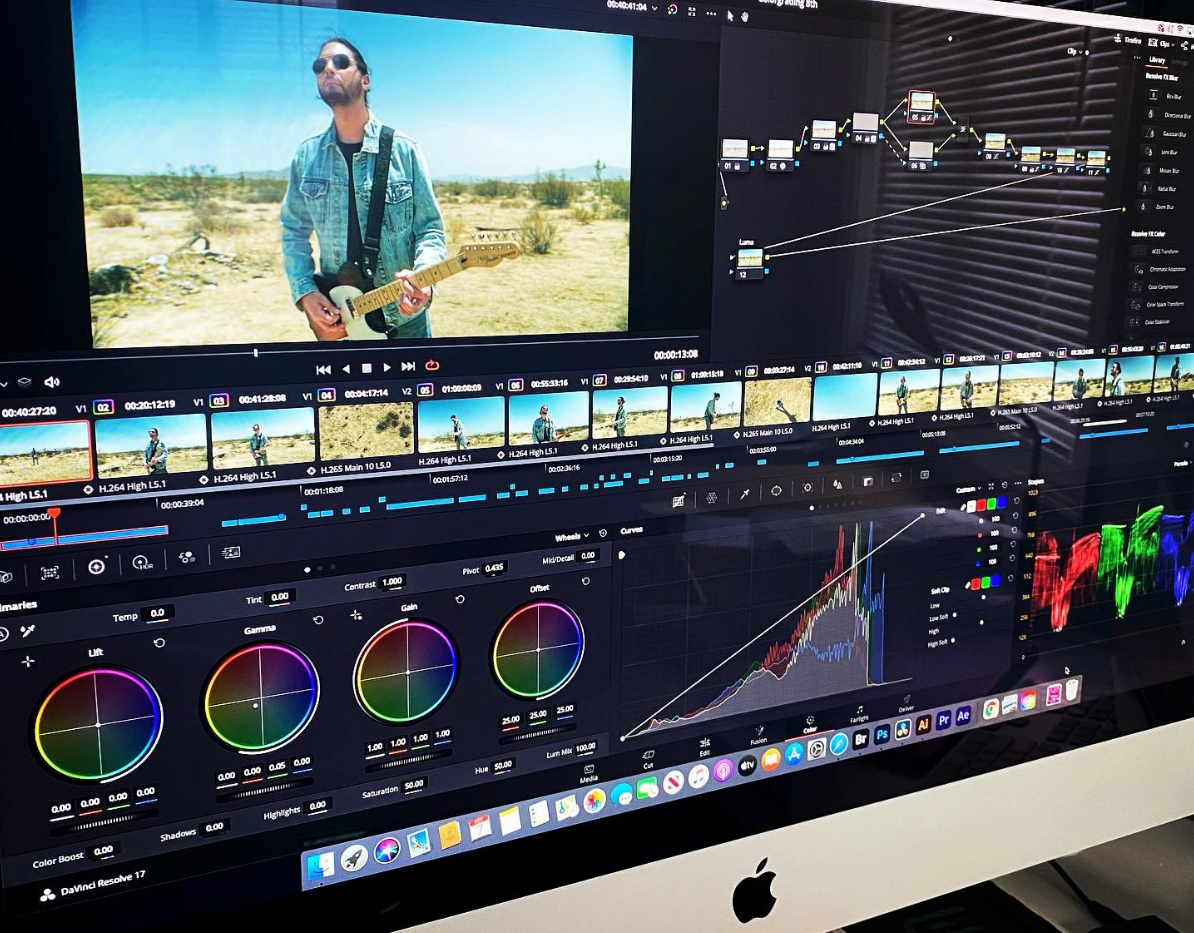Select node 05 in node graph
This screenshot has width=1194, height=933.
921,107
